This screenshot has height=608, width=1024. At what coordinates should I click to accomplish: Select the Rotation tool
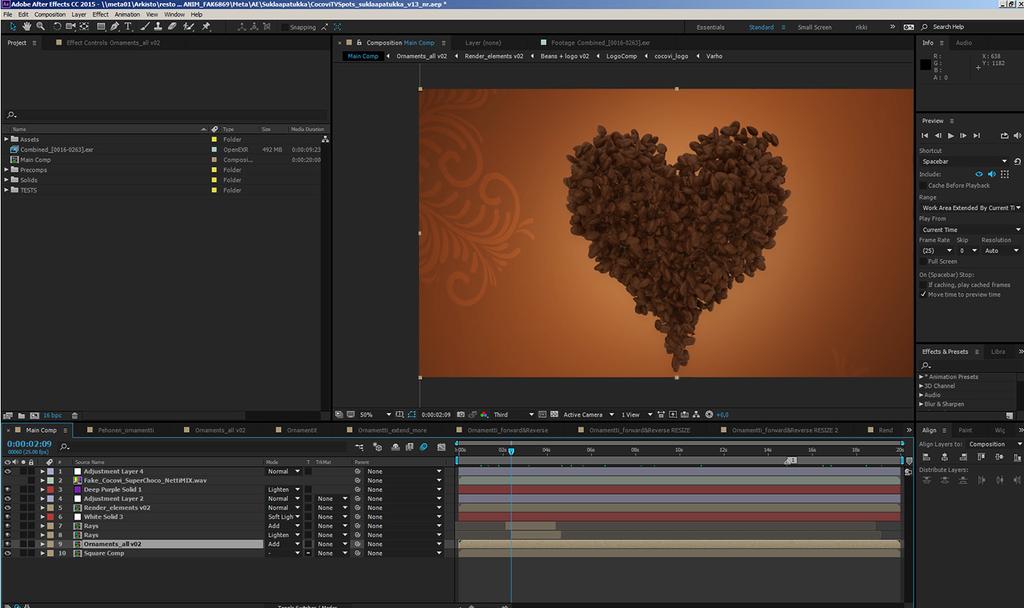pos(57,27)
